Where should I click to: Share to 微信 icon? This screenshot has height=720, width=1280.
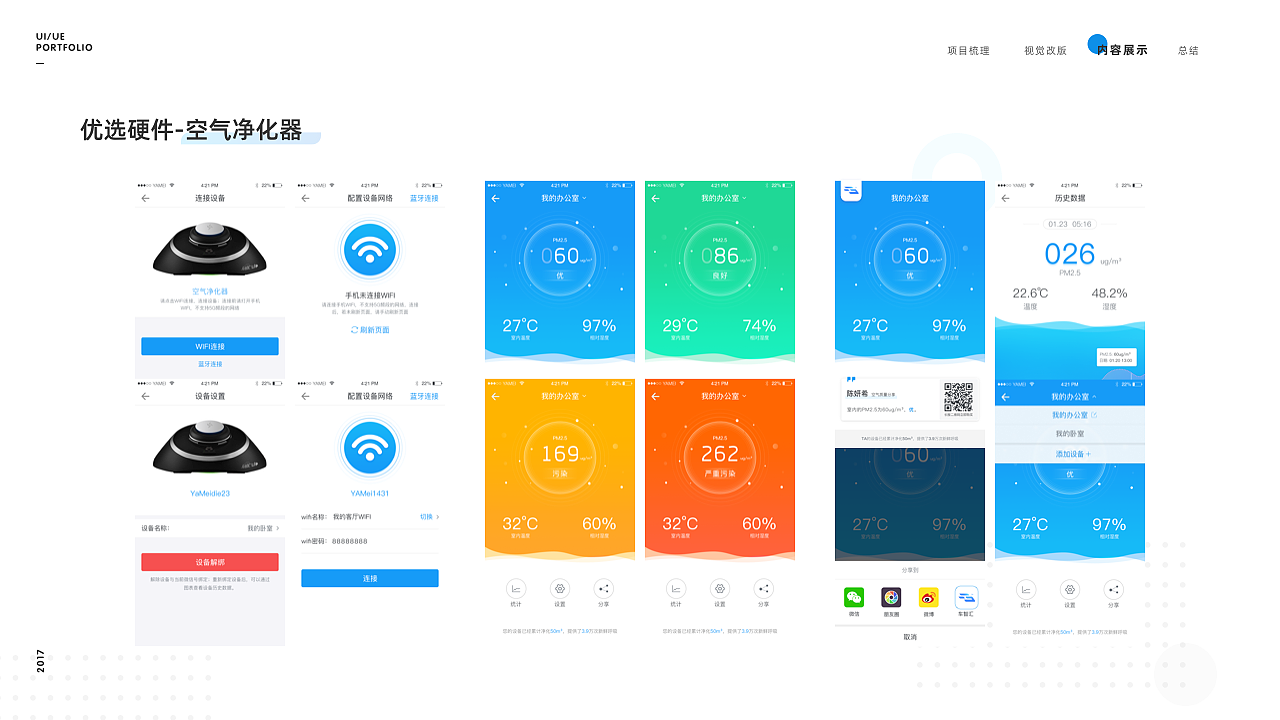pos(854,597)
